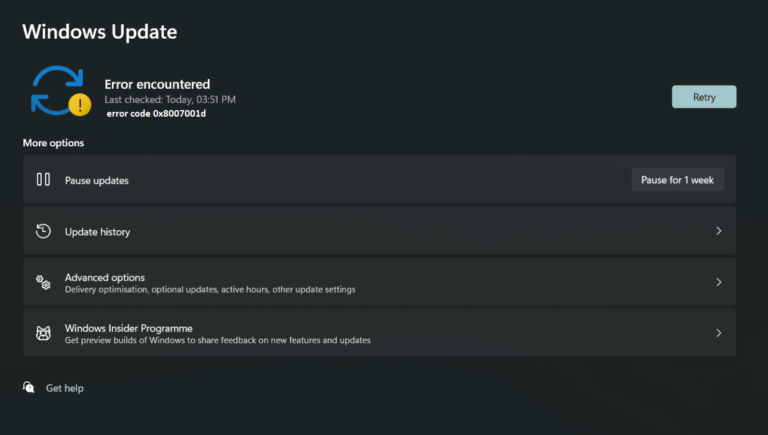This screenshot has height=435, width=768.
Task: Expand Update history with its chevron
Action: pos(719,231)
